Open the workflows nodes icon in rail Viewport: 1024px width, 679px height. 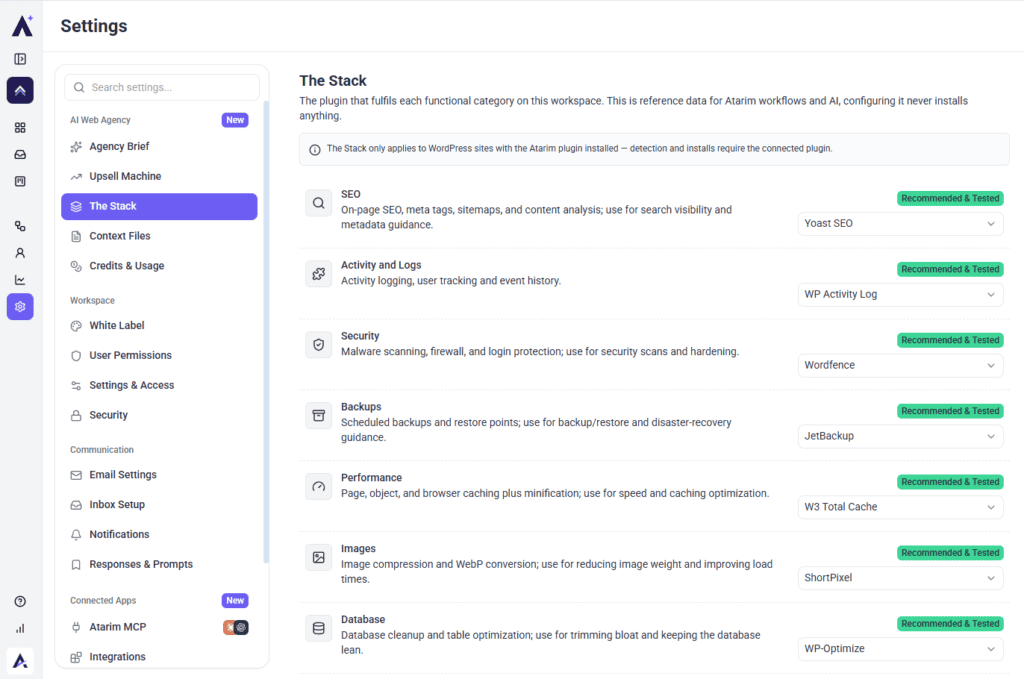20,226
